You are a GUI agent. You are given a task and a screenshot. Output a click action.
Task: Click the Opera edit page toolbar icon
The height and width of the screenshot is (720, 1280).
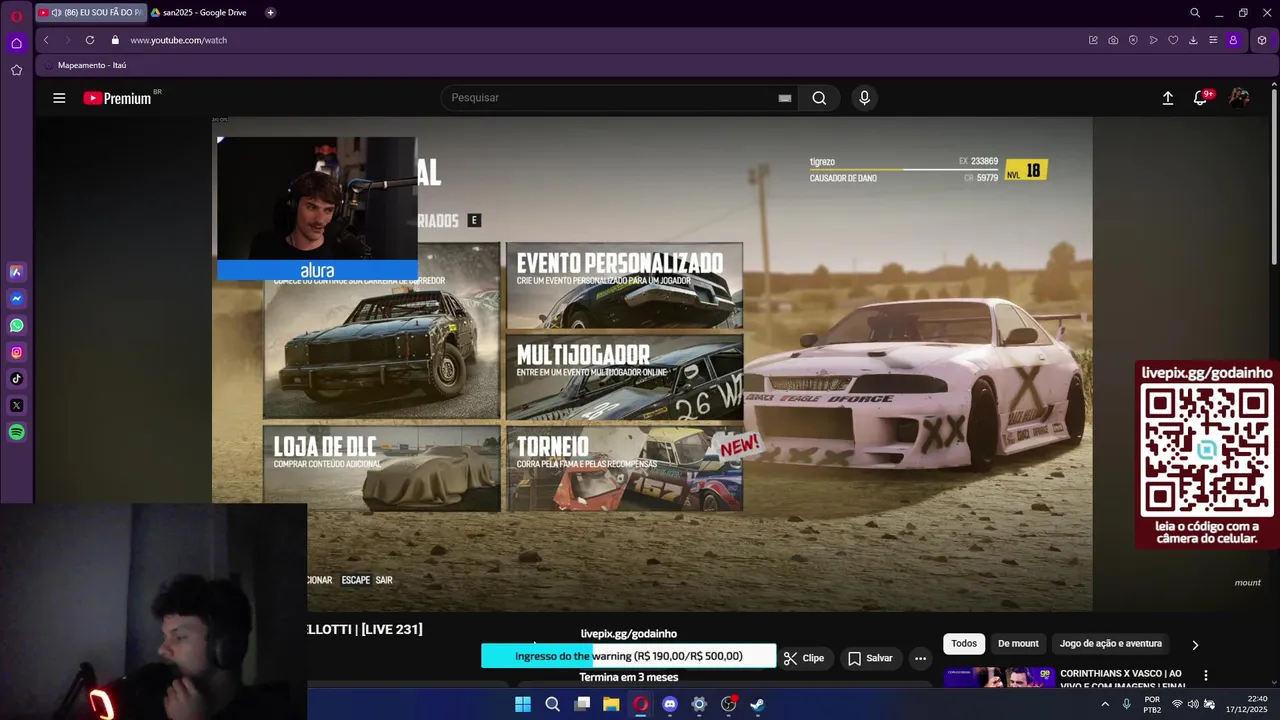coord(1093,40)
